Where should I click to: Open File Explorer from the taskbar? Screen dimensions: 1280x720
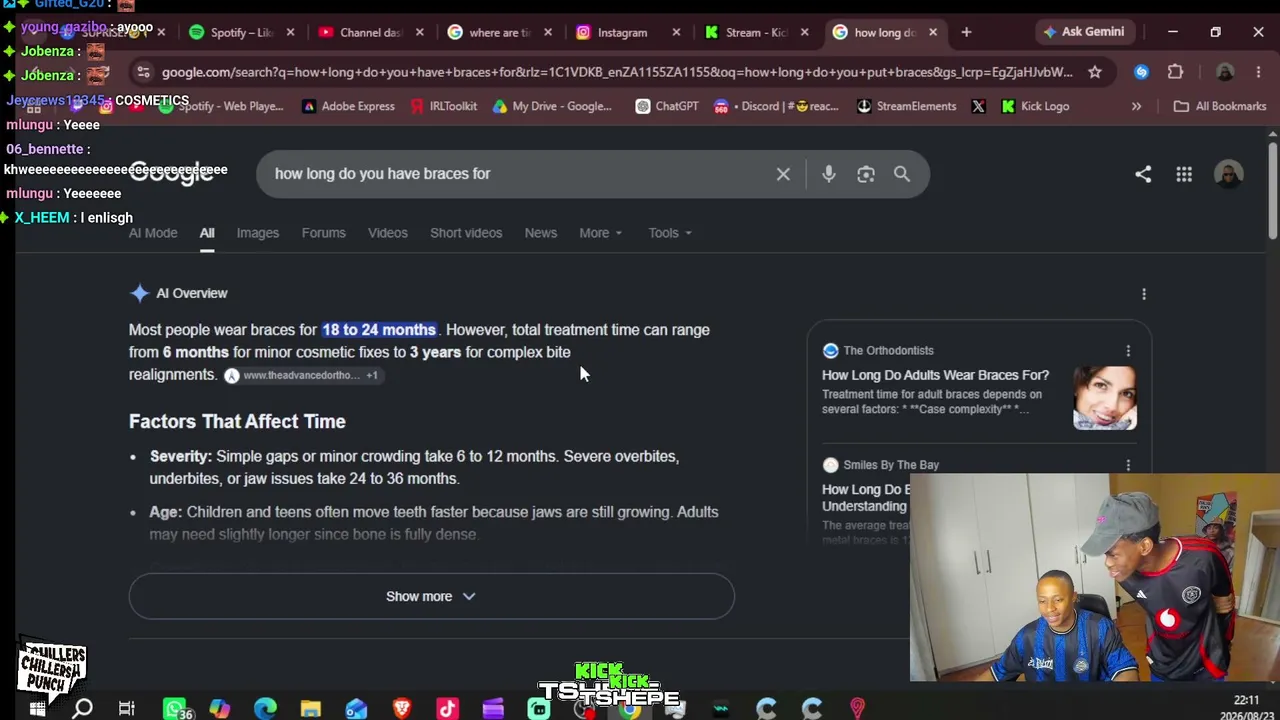(310, 709)
